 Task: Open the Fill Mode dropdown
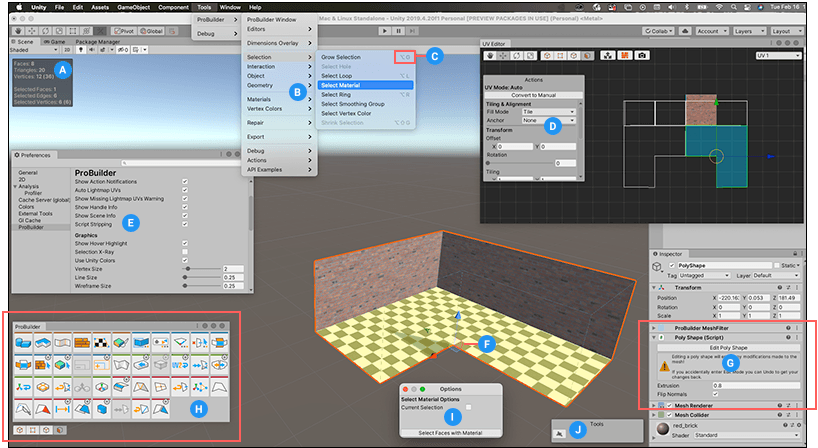tap(548, 112)
